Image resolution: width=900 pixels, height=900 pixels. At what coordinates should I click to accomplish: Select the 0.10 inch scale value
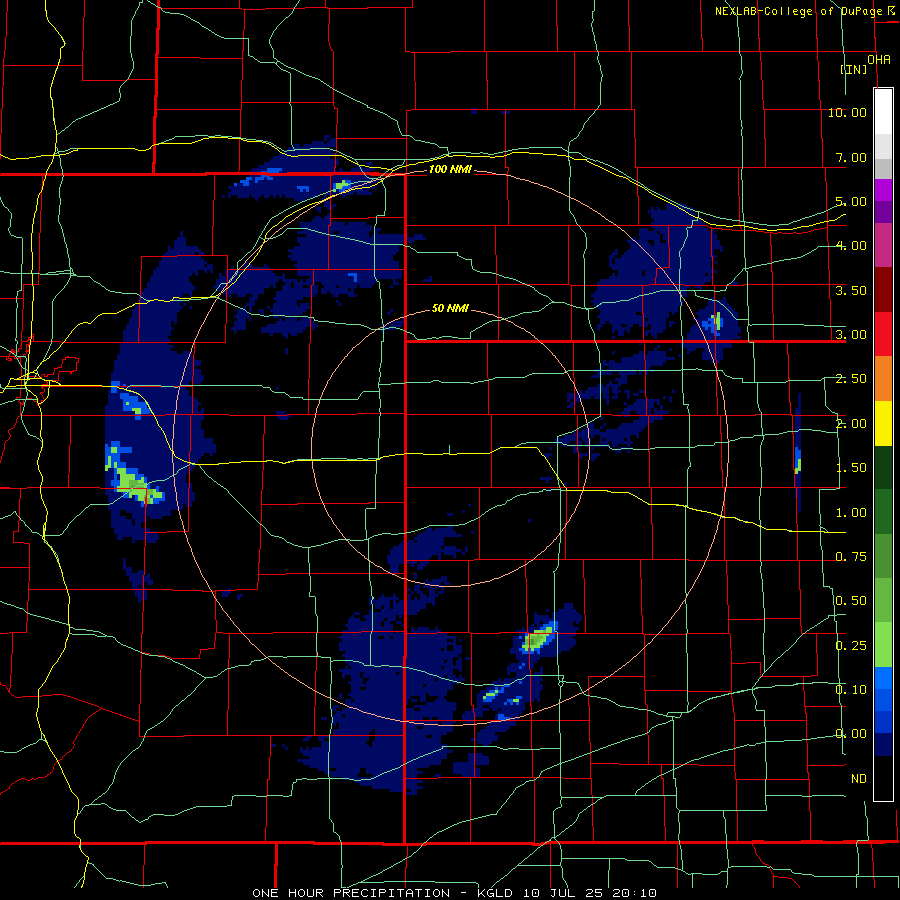[851, 690]
